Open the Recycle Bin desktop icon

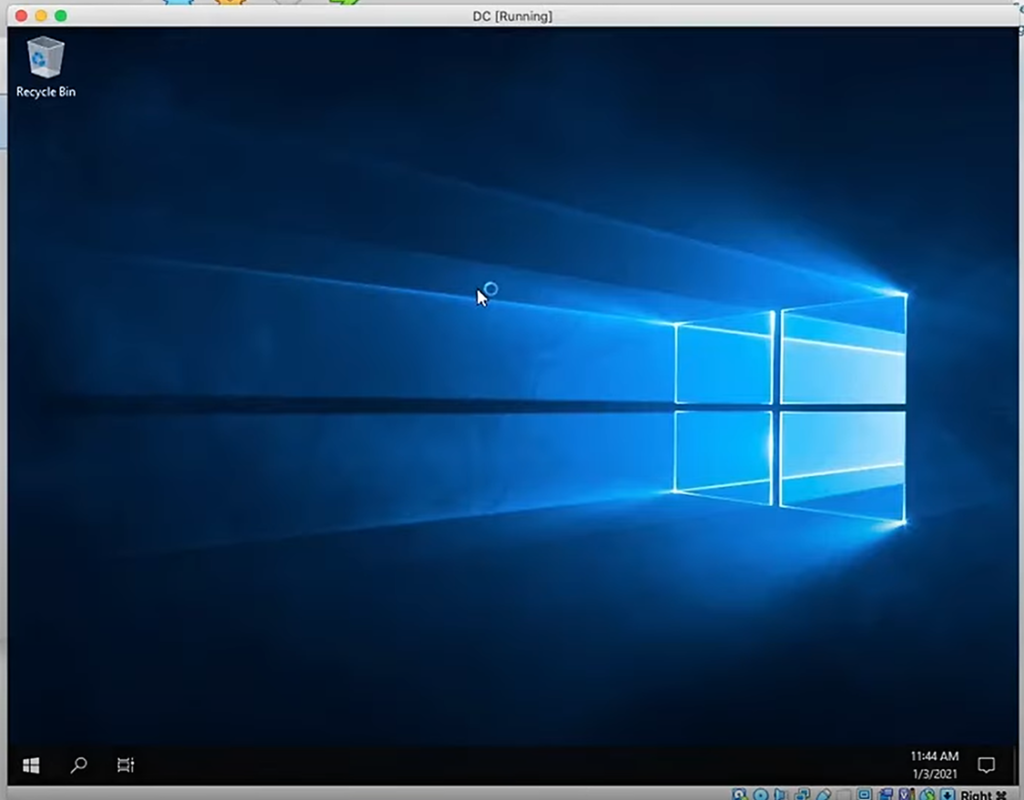coord(45,67)
